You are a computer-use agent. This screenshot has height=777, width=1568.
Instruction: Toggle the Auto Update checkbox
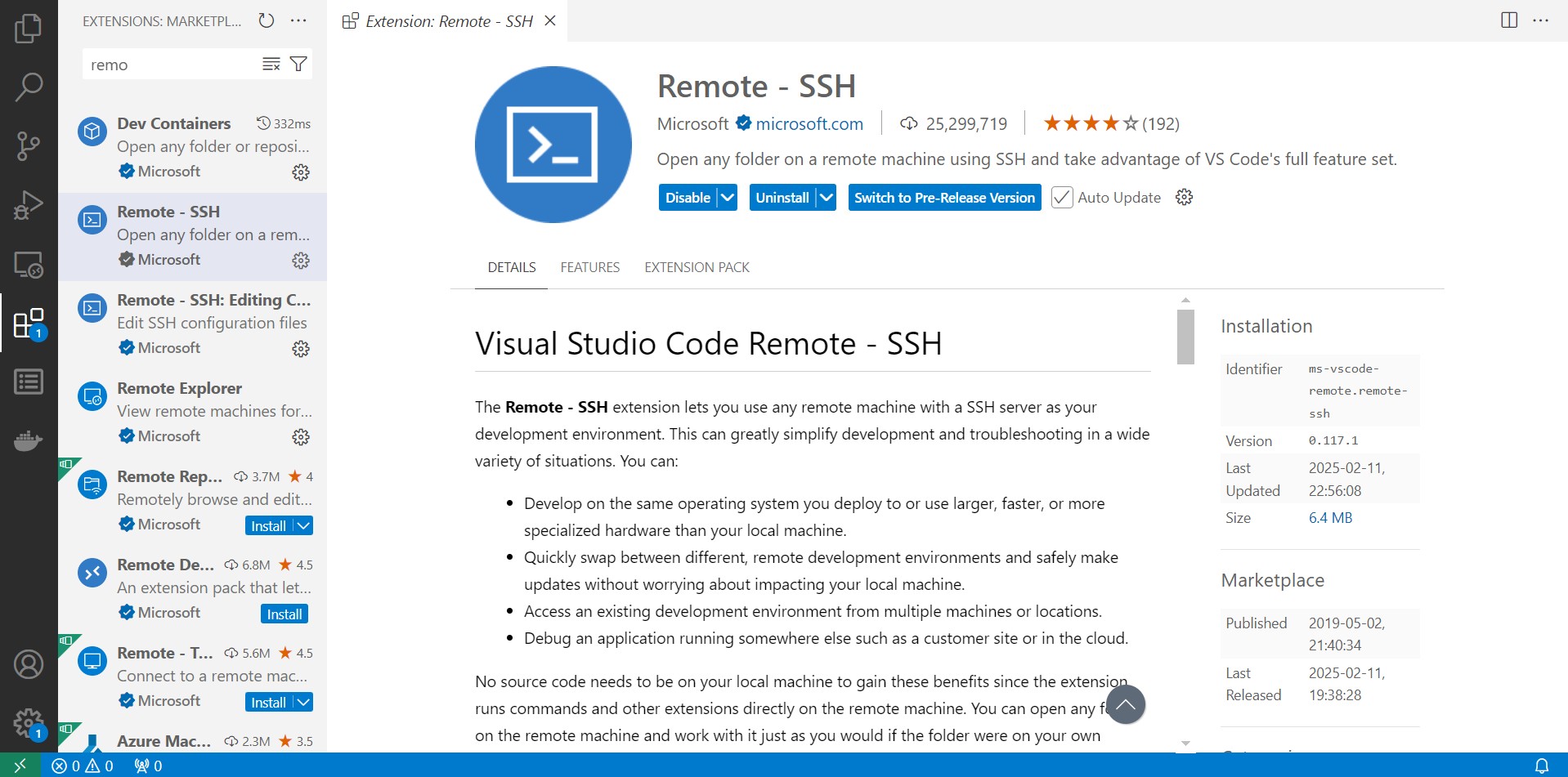coord(1061,198)
